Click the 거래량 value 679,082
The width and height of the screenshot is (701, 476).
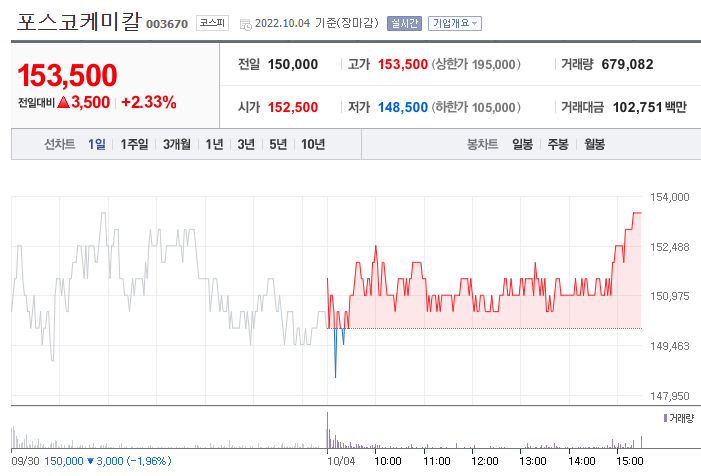627,64
